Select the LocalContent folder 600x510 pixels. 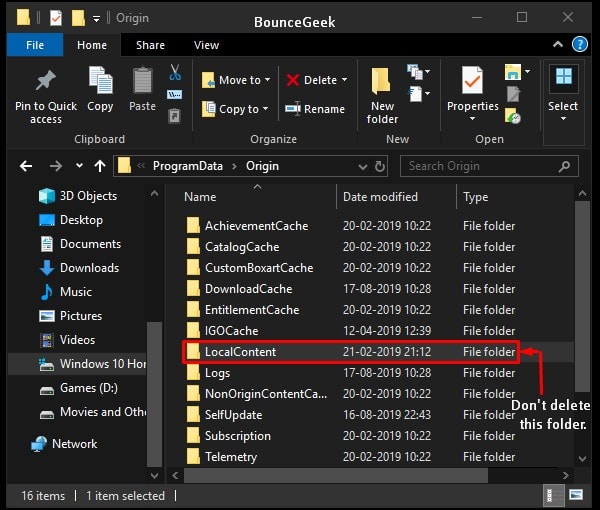tap(240, 352)
